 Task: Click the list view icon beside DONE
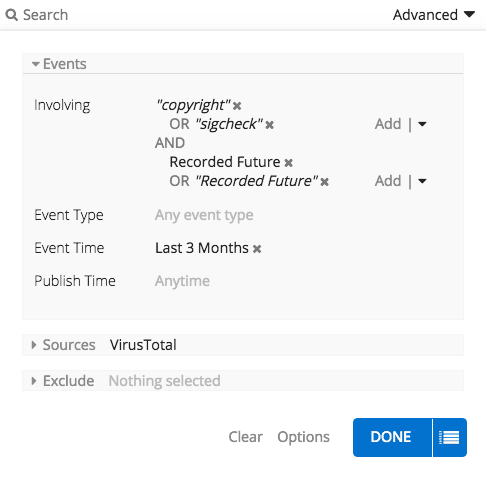(x=449, y=437)
